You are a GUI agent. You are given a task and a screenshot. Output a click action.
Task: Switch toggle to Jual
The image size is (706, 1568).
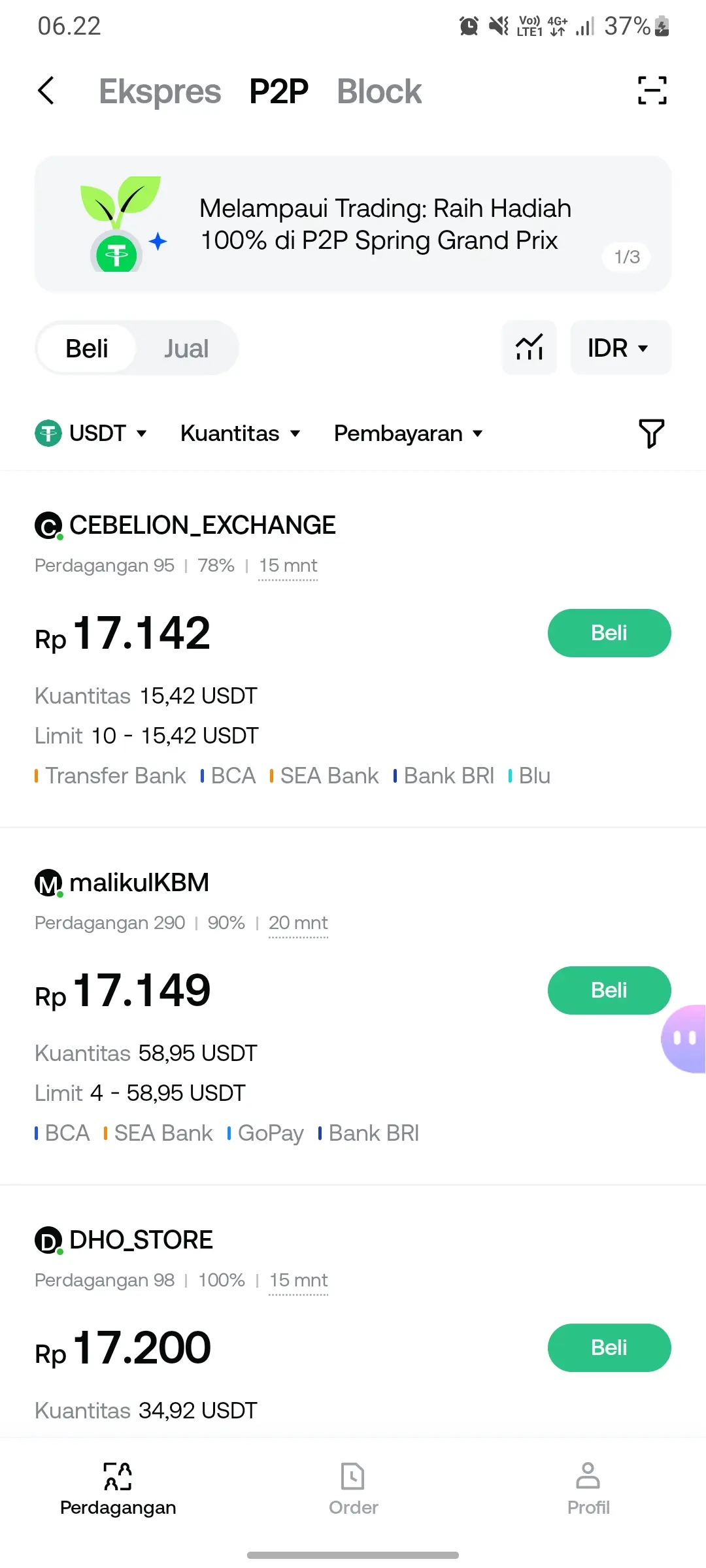(186, 348)
